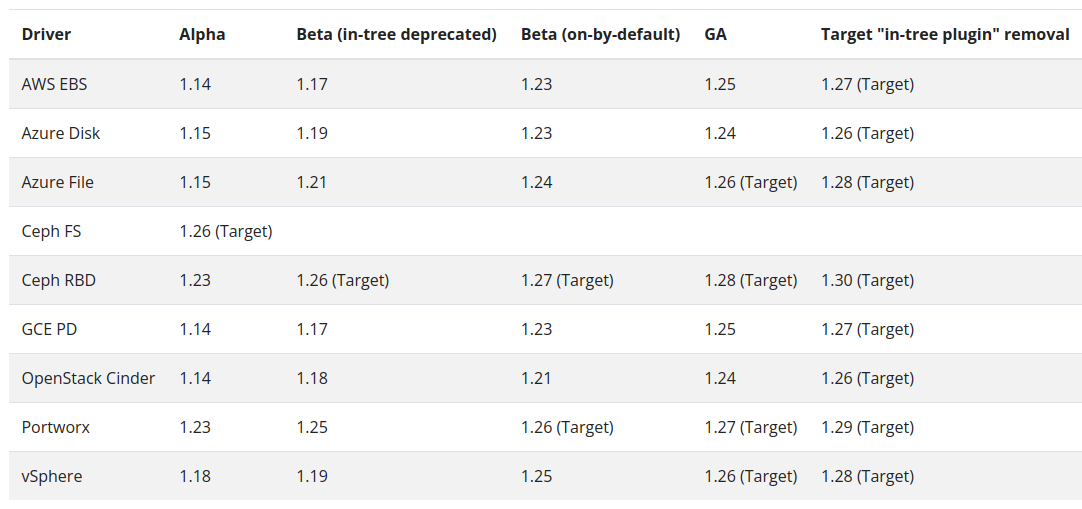Viewport: 1082px width, 509px height.
Task: Click the GCE PD driver cell
Action: coord(51,329)
